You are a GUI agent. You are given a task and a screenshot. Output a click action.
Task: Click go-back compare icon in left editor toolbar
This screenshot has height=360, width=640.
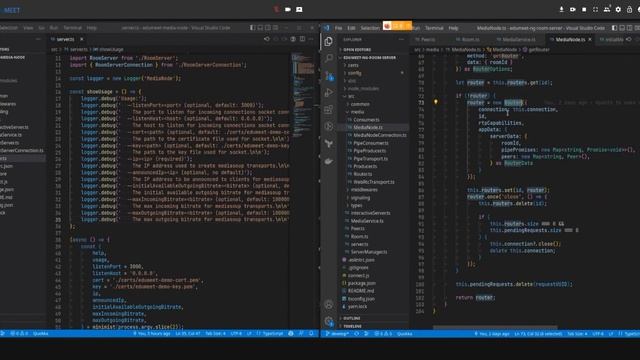pyautogui.click(x=267, y=39)
